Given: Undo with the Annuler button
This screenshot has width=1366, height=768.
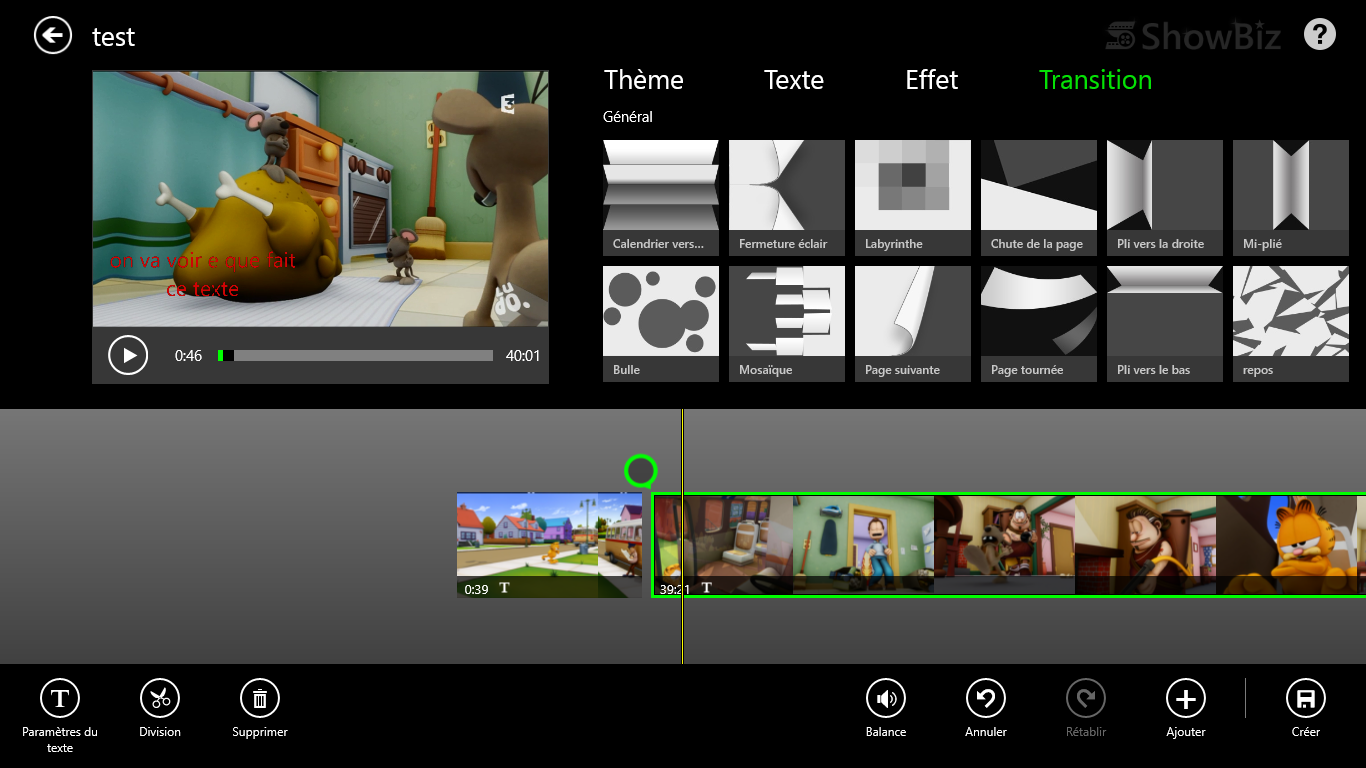Looking at the screenshot, I should tap(986, 698).
